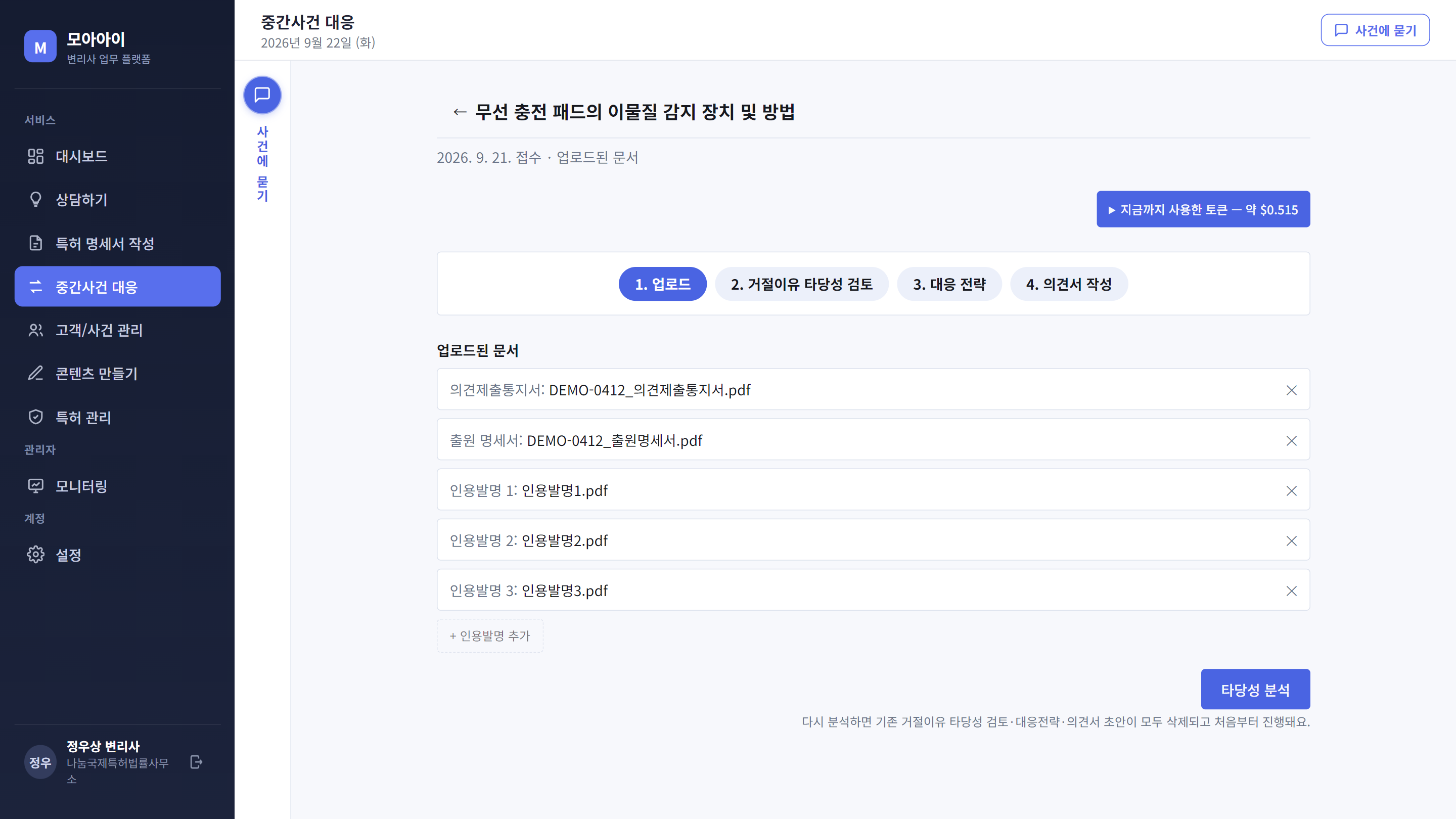The height and width of the screenshot is (819, 1456).
Task: Delete the 인용발명1.pdf entry
Action: click(1291, 490)
